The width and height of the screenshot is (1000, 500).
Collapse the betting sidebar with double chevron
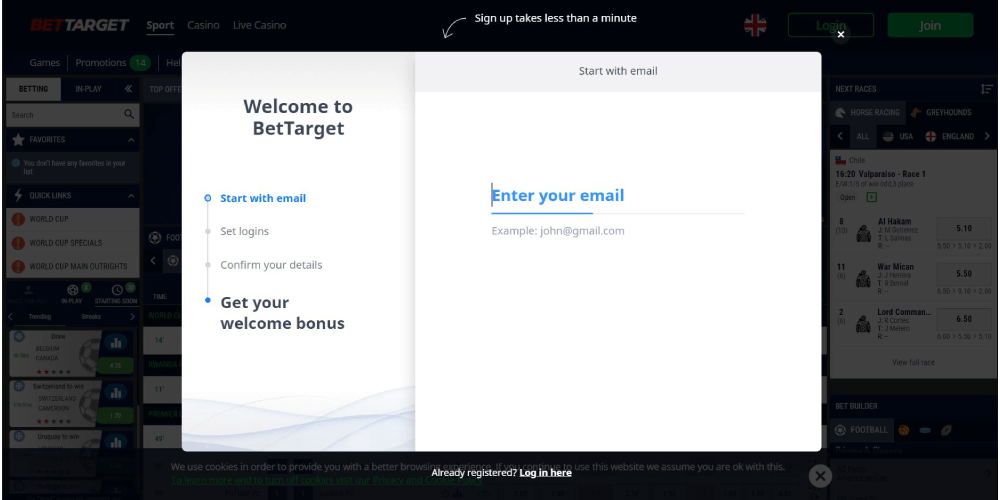(x=128, y=89)
